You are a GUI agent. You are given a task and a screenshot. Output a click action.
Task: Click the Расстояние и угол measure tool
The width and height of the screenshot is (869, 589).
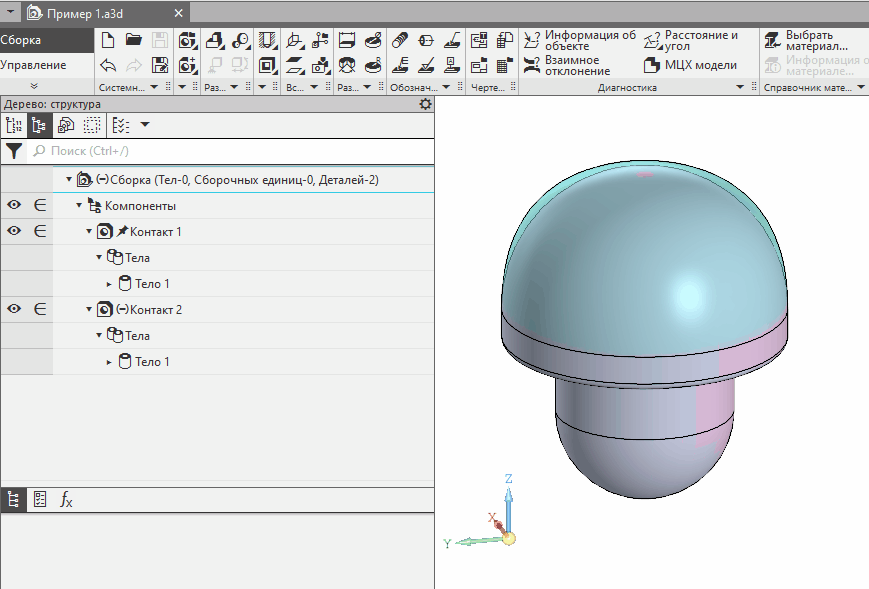coord(690,41)
